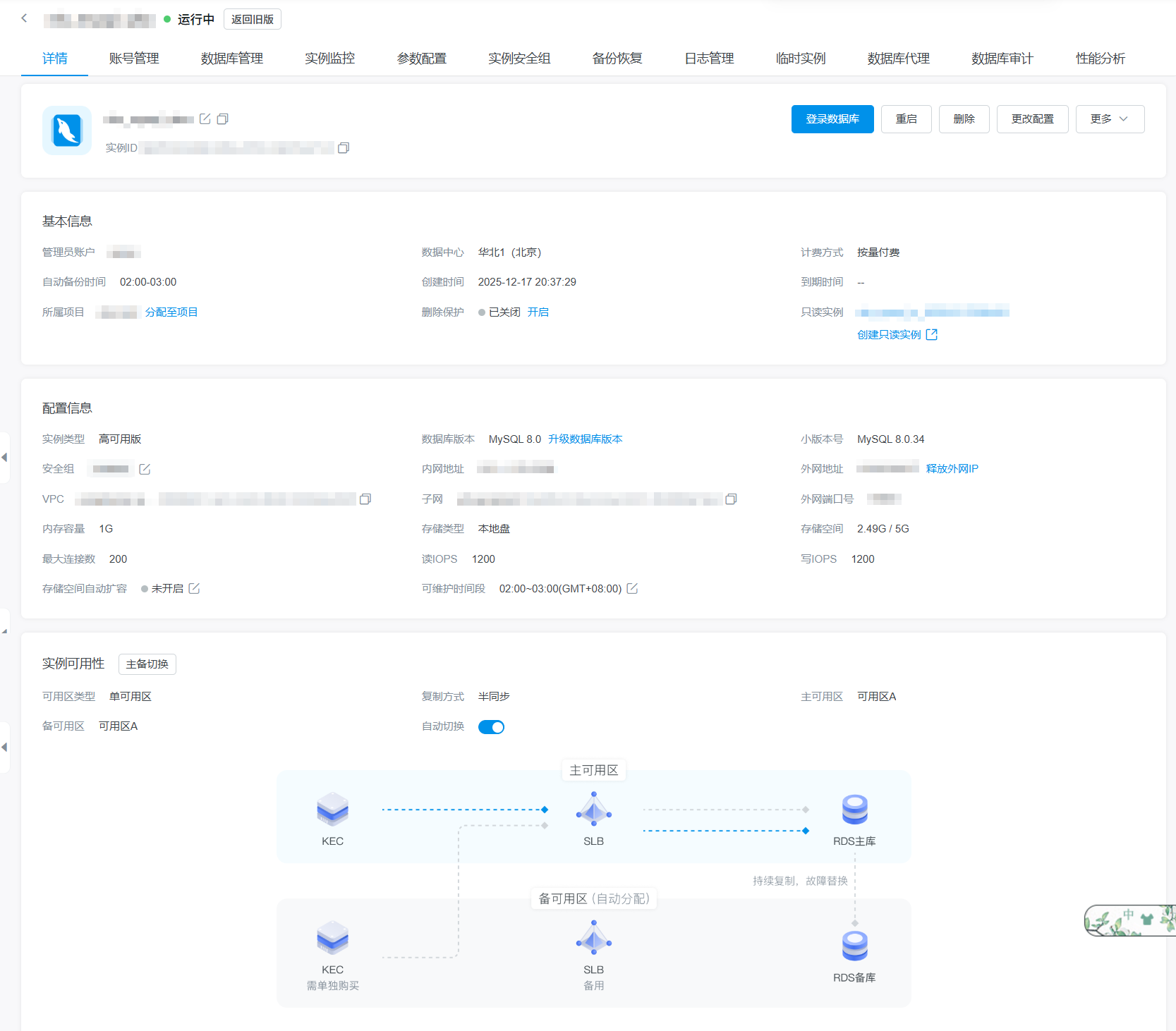The image size is (1176, 1031).
Task: Click the 登录数据库 button
Action: pos(832,119)
